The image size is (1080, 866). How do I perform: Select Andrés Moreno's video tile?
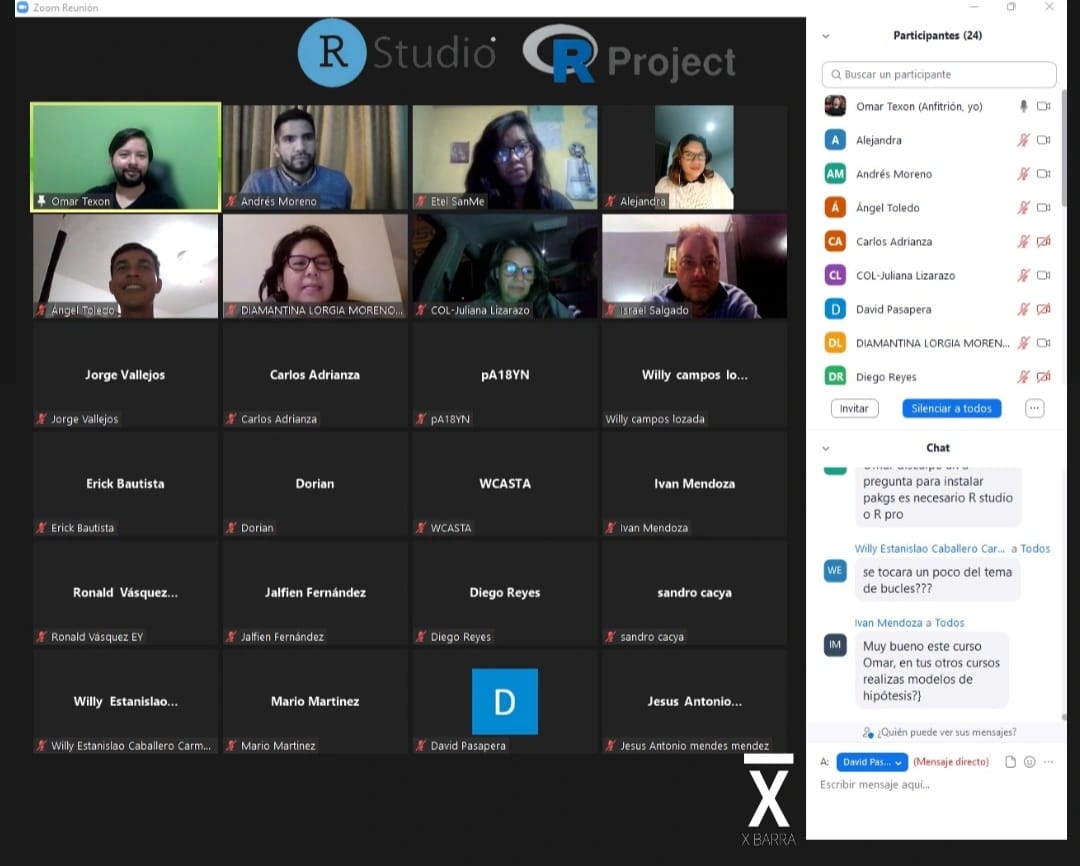[315, 157]
